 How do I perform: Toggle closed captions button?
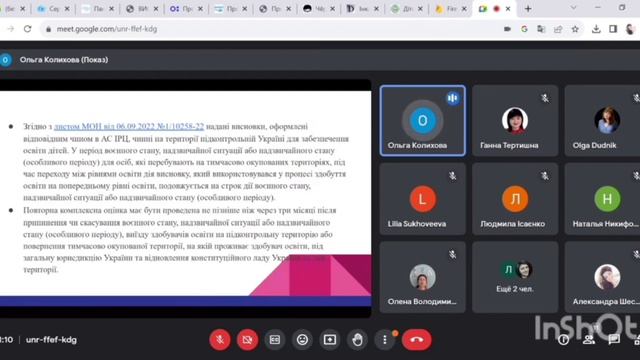tap(275, 340)
